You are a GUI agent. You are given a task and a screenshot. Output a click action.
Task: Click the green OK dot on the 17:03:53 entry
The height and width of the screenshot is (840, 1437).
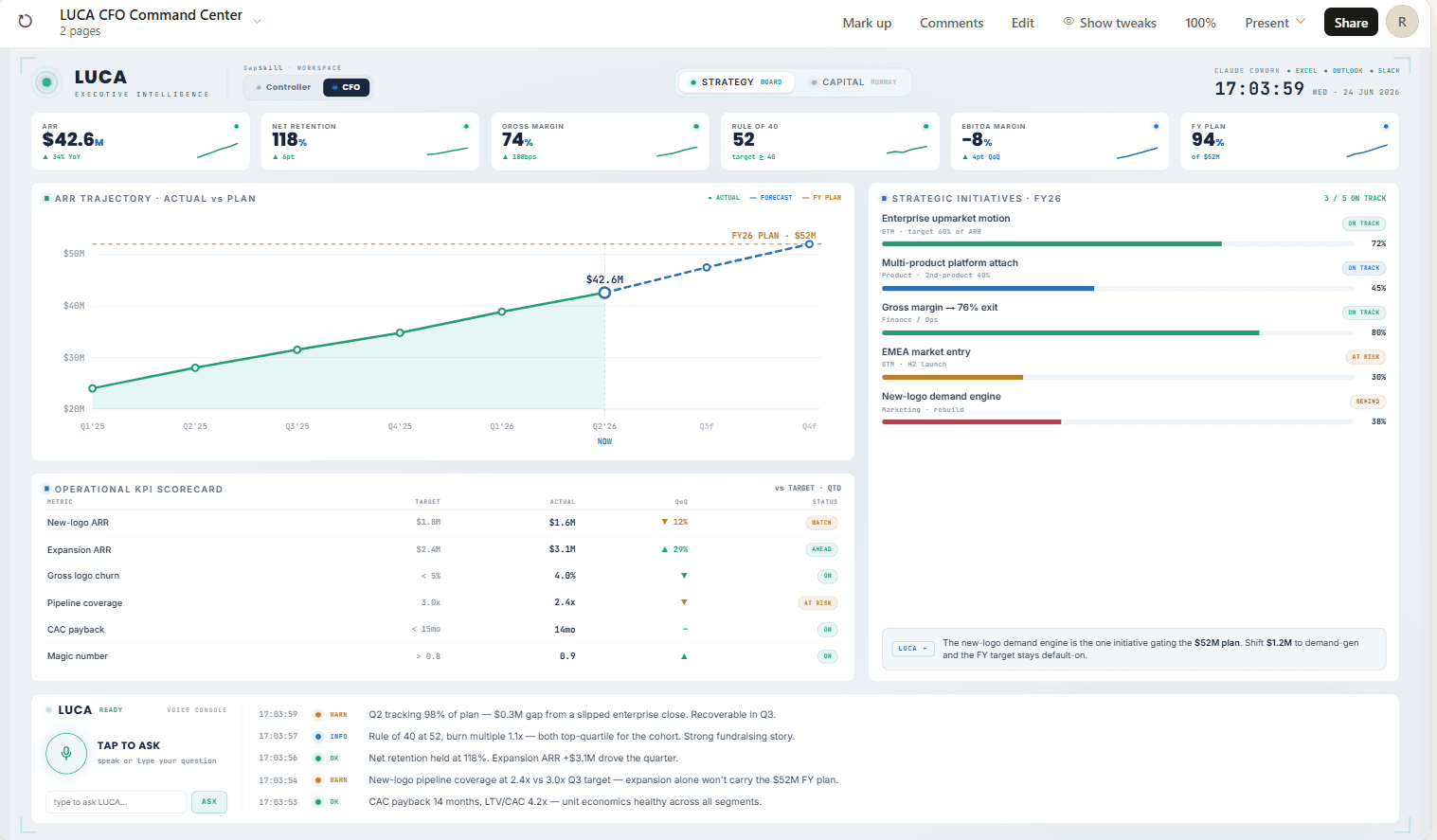coord(318,802)
